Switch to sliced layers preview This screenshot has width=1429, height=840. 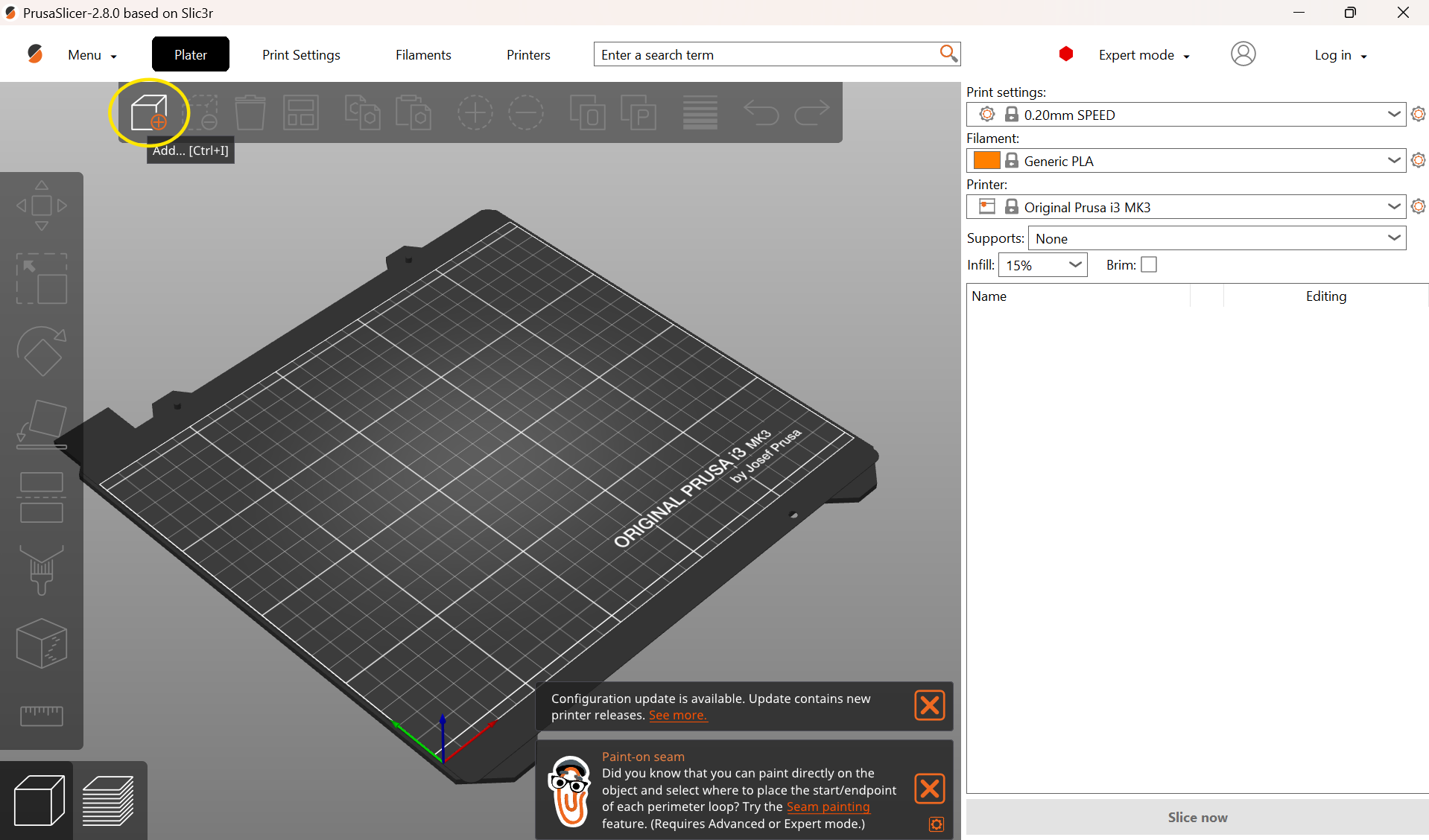(109, 801)
